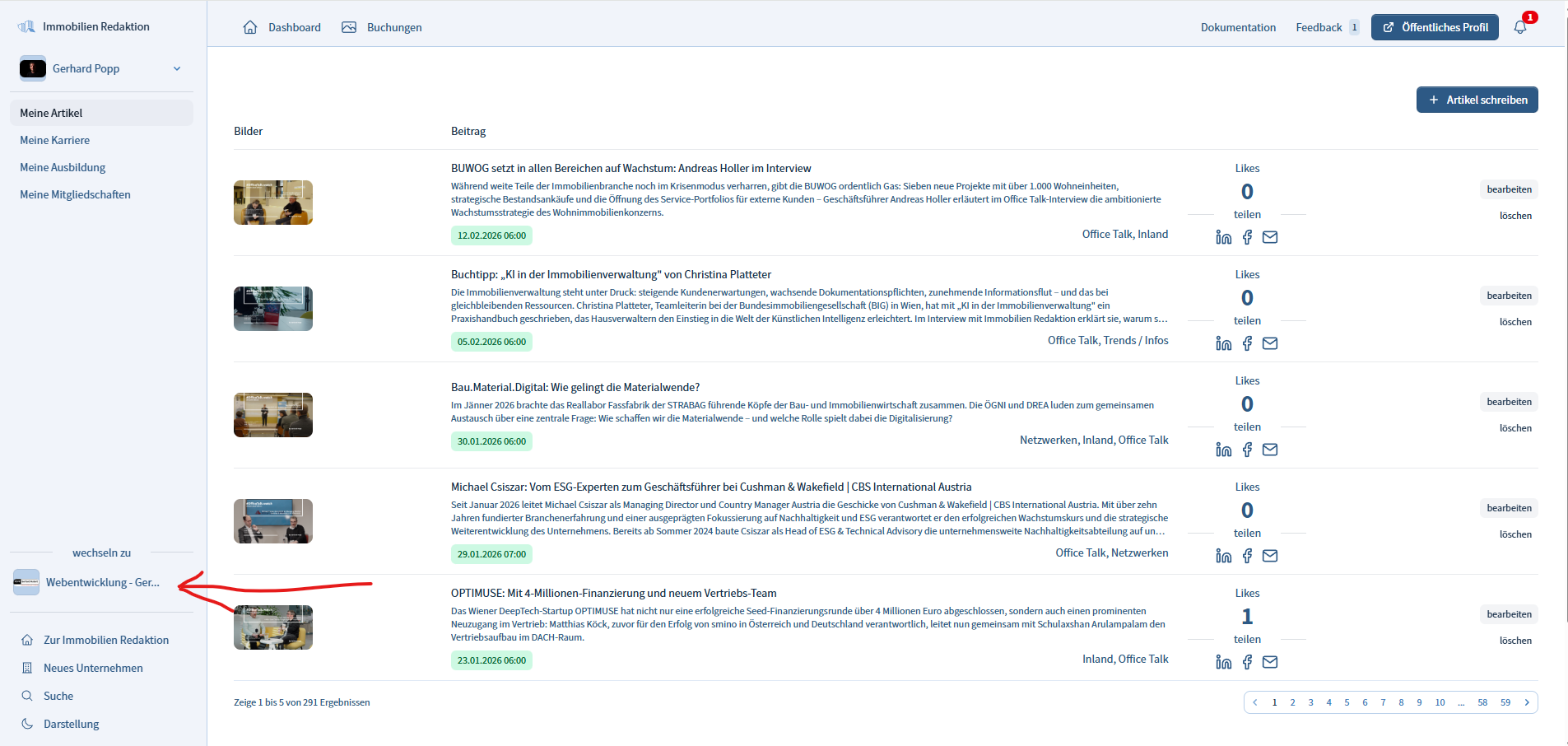Jump to page 59 in pagination

click(1505, 702)
